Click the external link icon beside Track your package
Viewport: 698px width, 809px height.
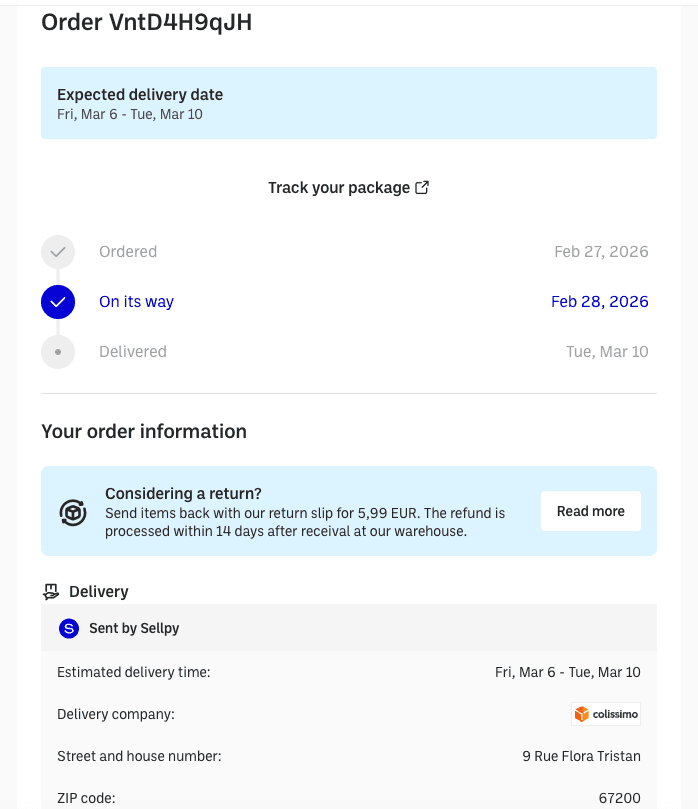422,188
